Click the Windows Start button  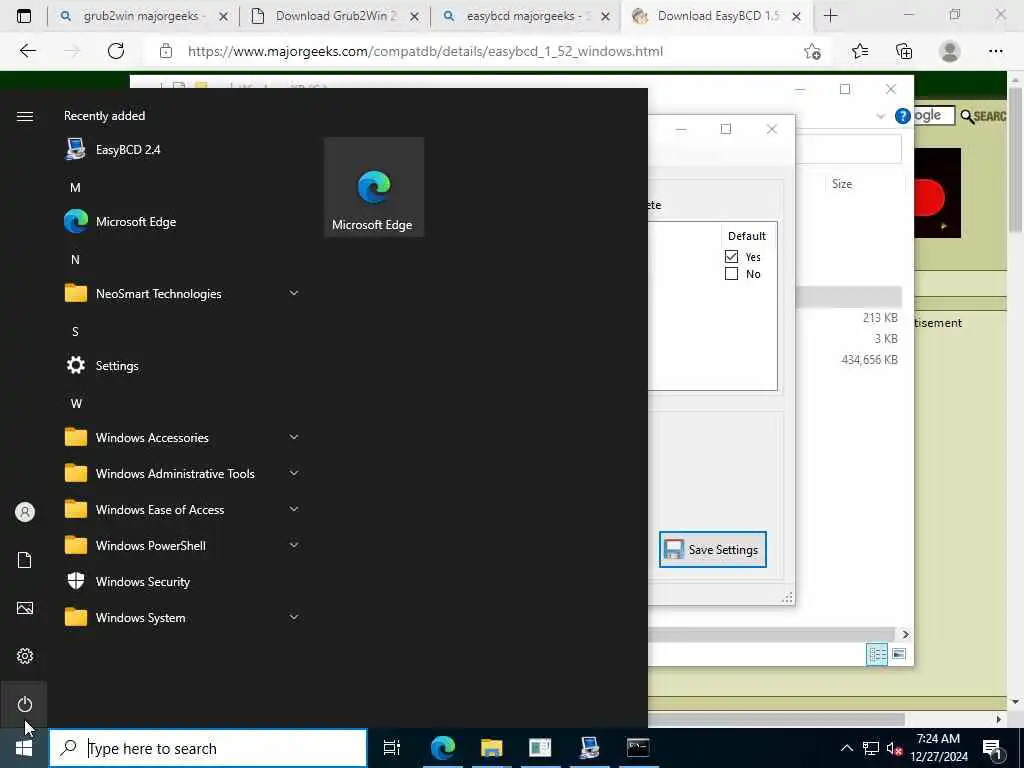click(24, 748)
